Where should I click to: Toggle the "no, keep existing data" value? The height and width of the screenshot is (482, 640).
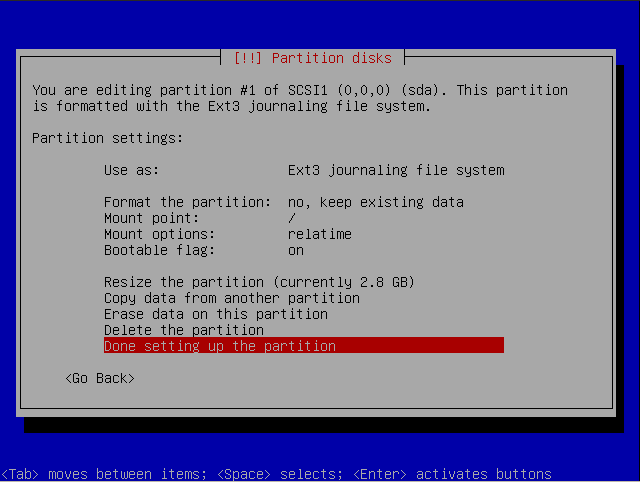click(375, 202)
